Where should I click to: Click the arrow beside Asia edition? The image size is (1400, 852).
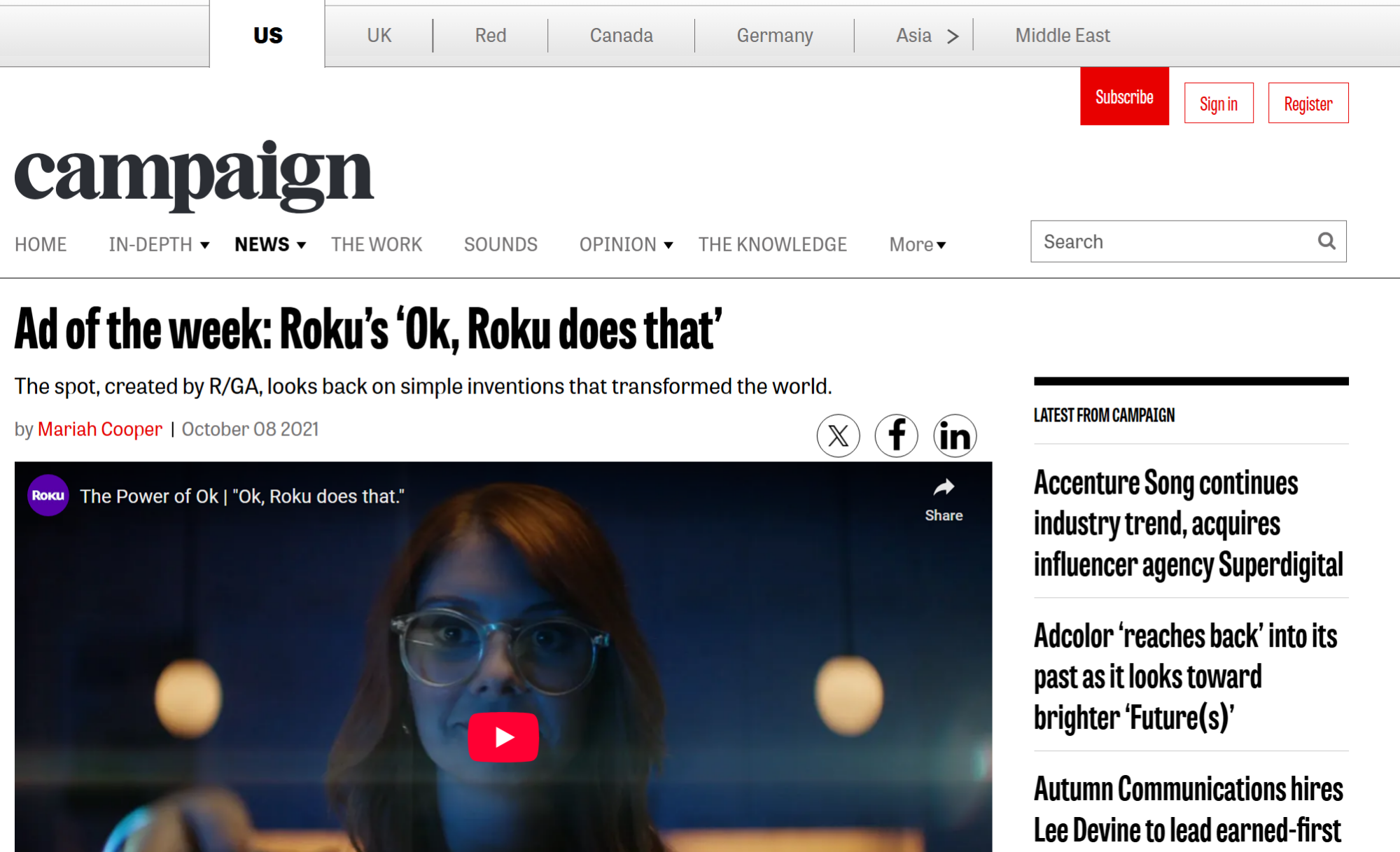tap(953, 36)
